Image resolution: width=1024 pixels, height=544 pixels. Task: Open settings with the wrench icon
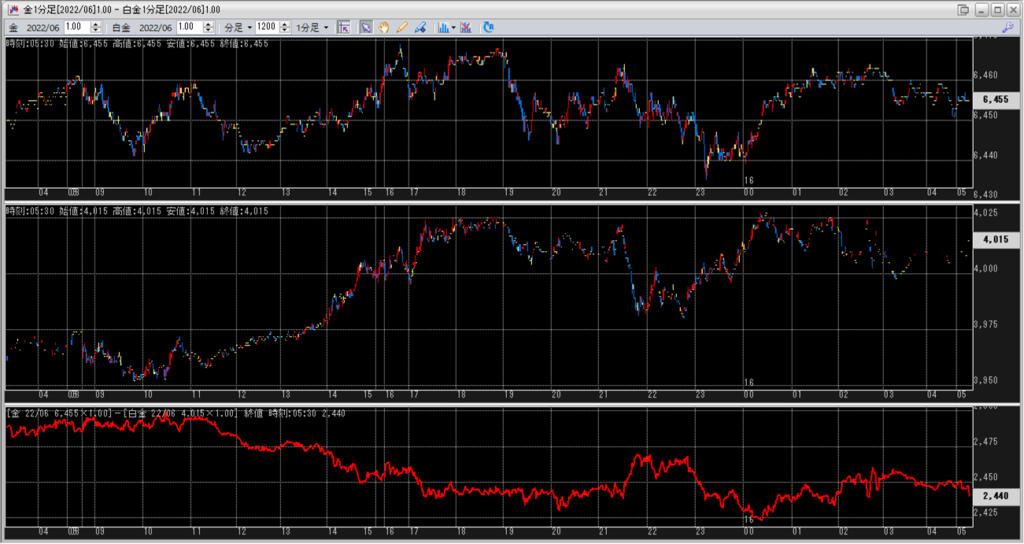(x=1009, y=27)
